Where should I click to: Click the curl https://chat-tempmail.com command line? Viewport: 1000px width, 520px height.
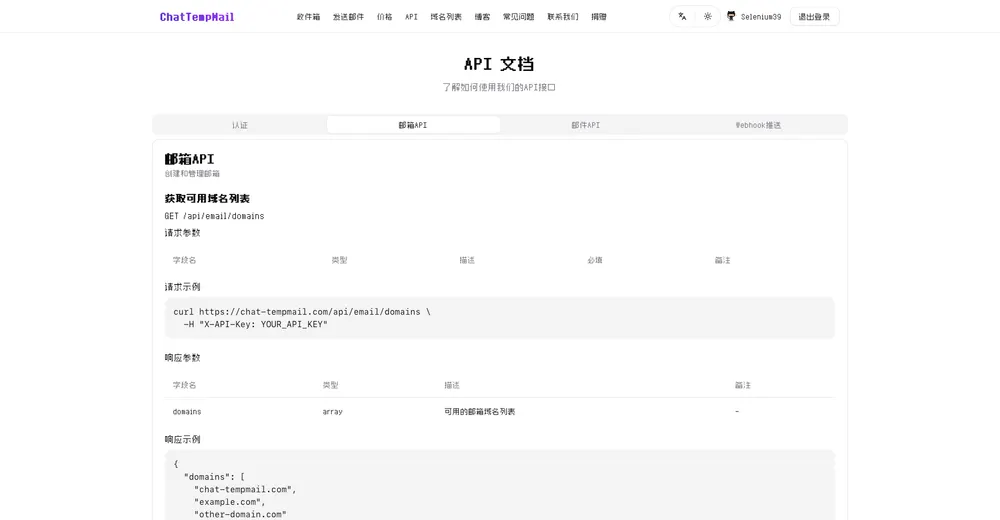302,312
